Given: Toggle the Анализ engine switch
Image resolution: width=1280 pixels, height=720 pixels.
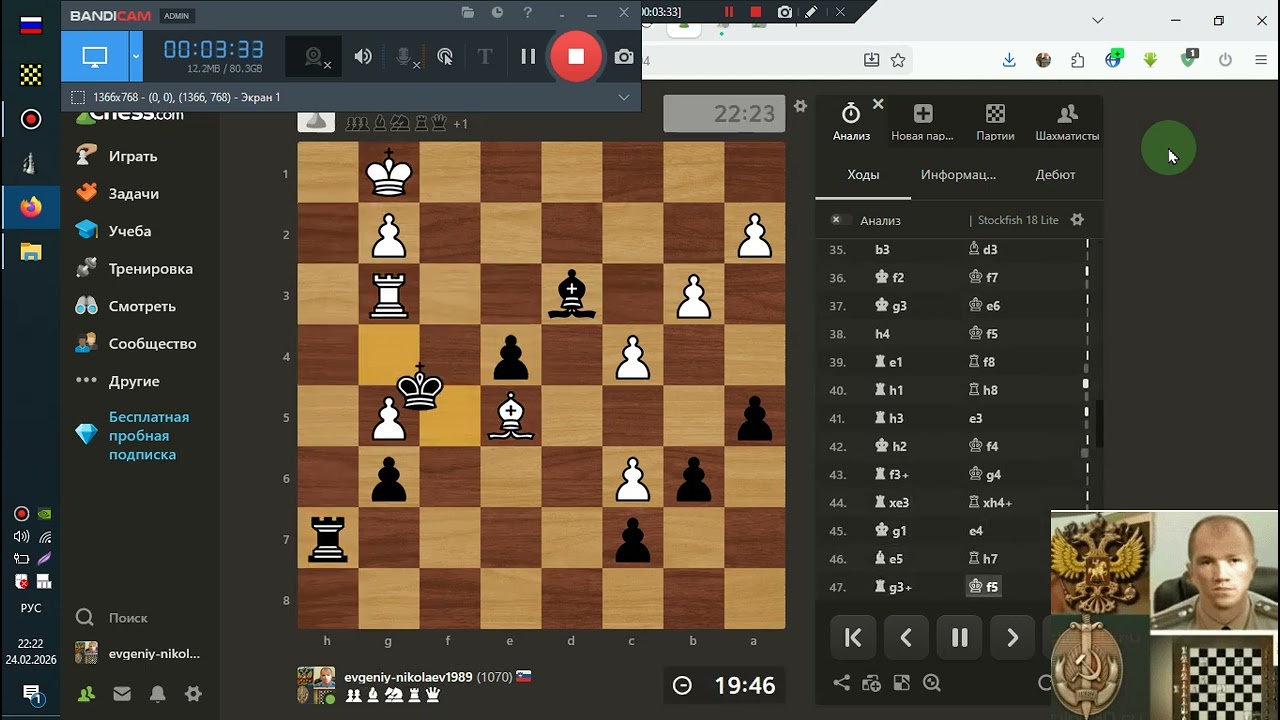Looking at the screenshot, I should click(x=840, y=220).
